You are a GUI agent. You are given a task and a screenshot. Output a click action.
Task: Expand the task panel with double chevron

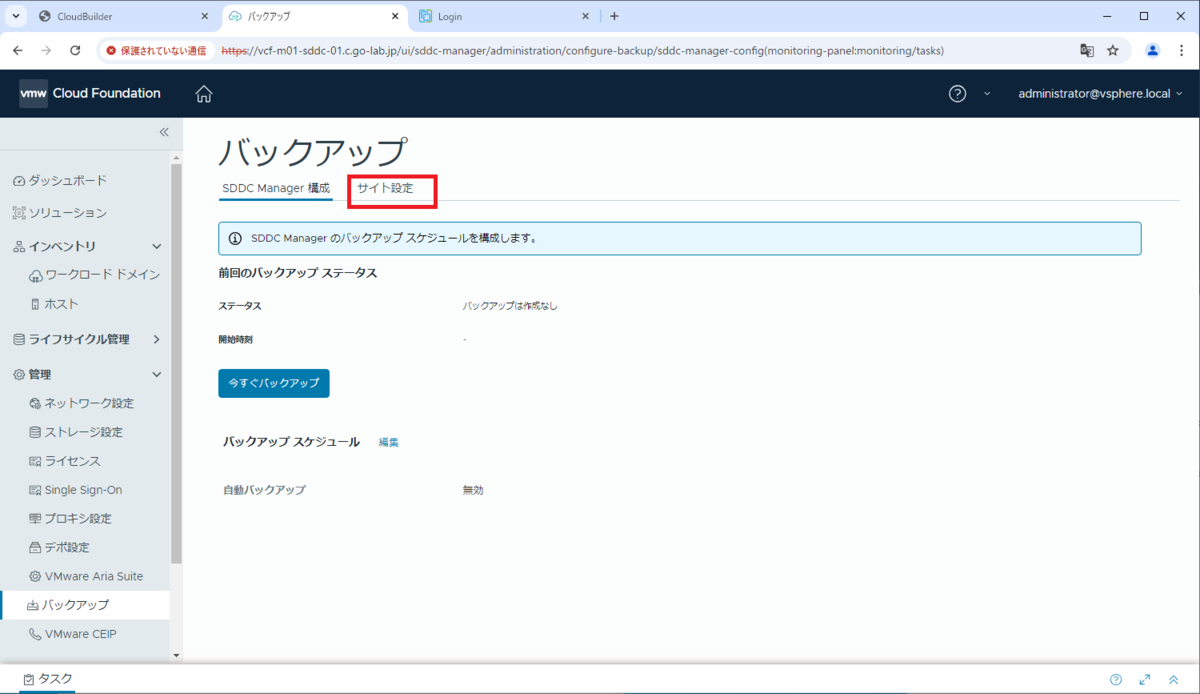[1174, 679]
